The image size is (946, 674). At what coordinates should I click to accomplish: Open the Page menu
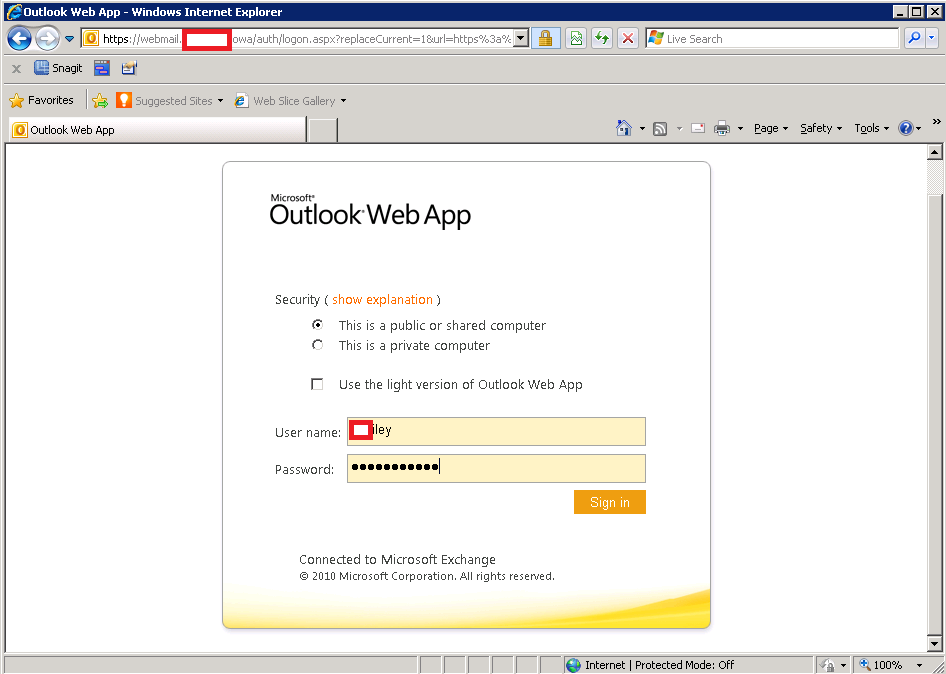coord(771,129)
